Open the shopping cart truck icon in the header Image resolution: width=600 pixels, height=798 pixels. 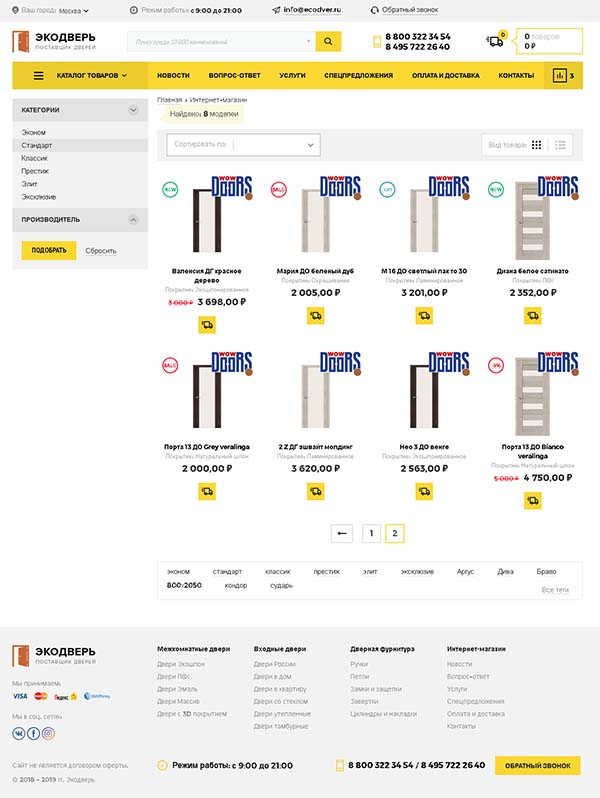coord(494,41)
